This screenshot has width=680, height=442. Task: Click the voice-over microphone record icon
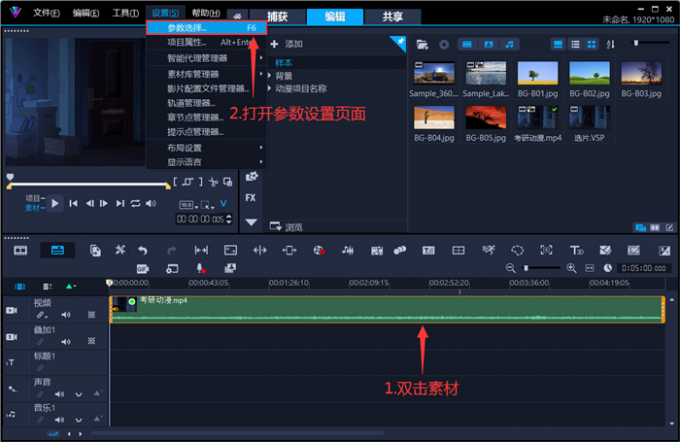(201, 269)
